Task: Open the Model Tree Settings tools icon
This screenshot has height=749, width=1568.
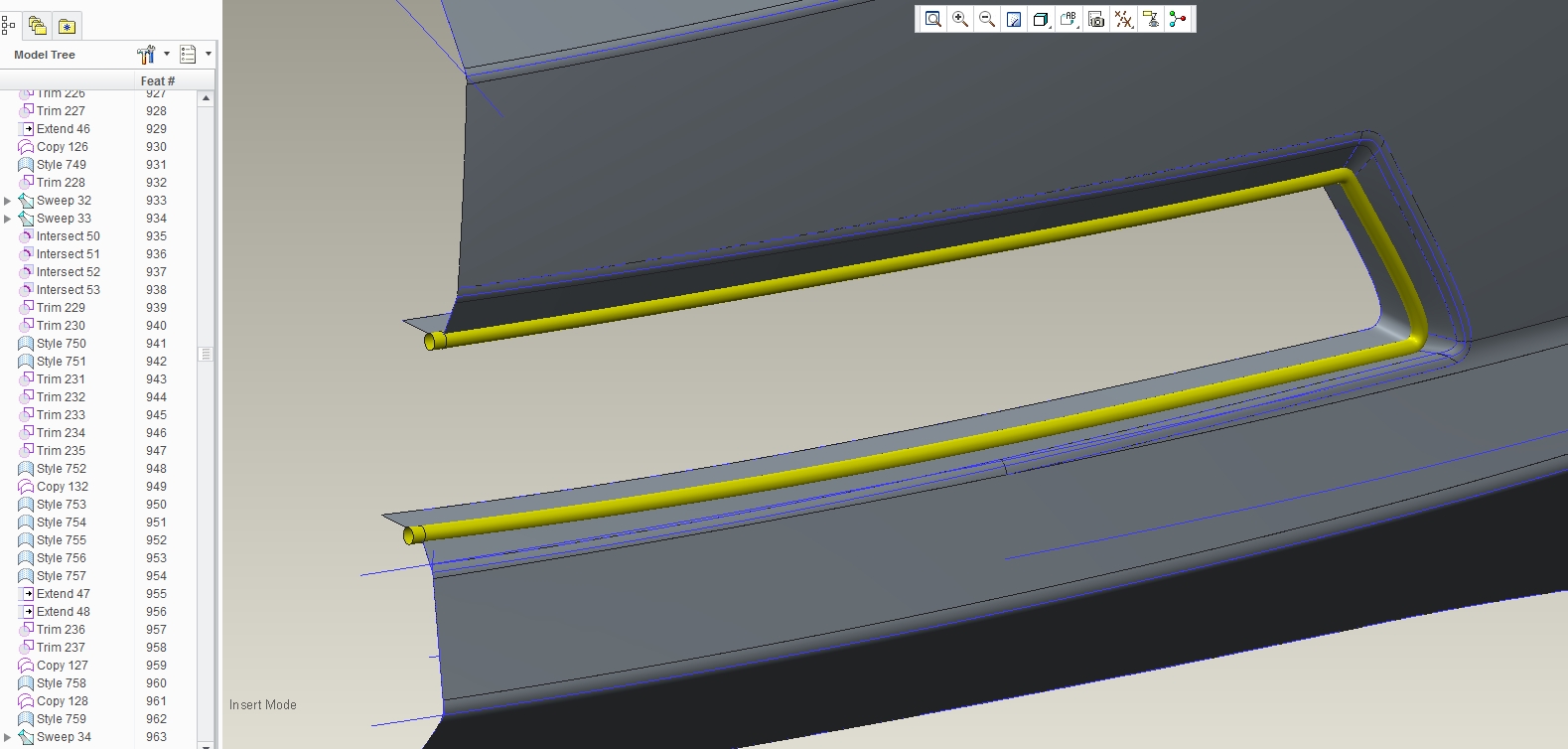Action: click(x=146, y=55)
